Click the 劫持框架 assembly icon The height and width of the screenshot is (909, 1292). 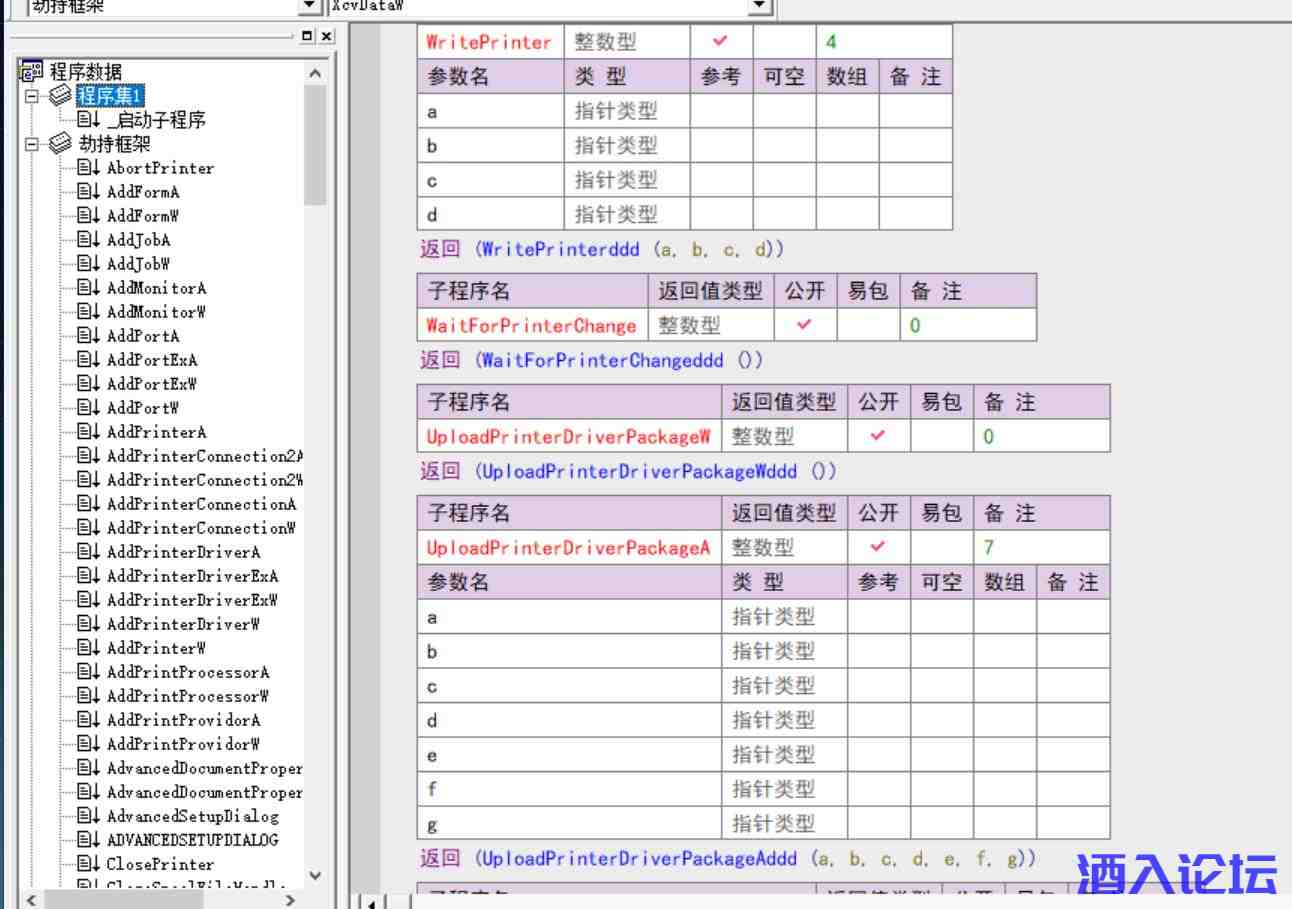61,144
